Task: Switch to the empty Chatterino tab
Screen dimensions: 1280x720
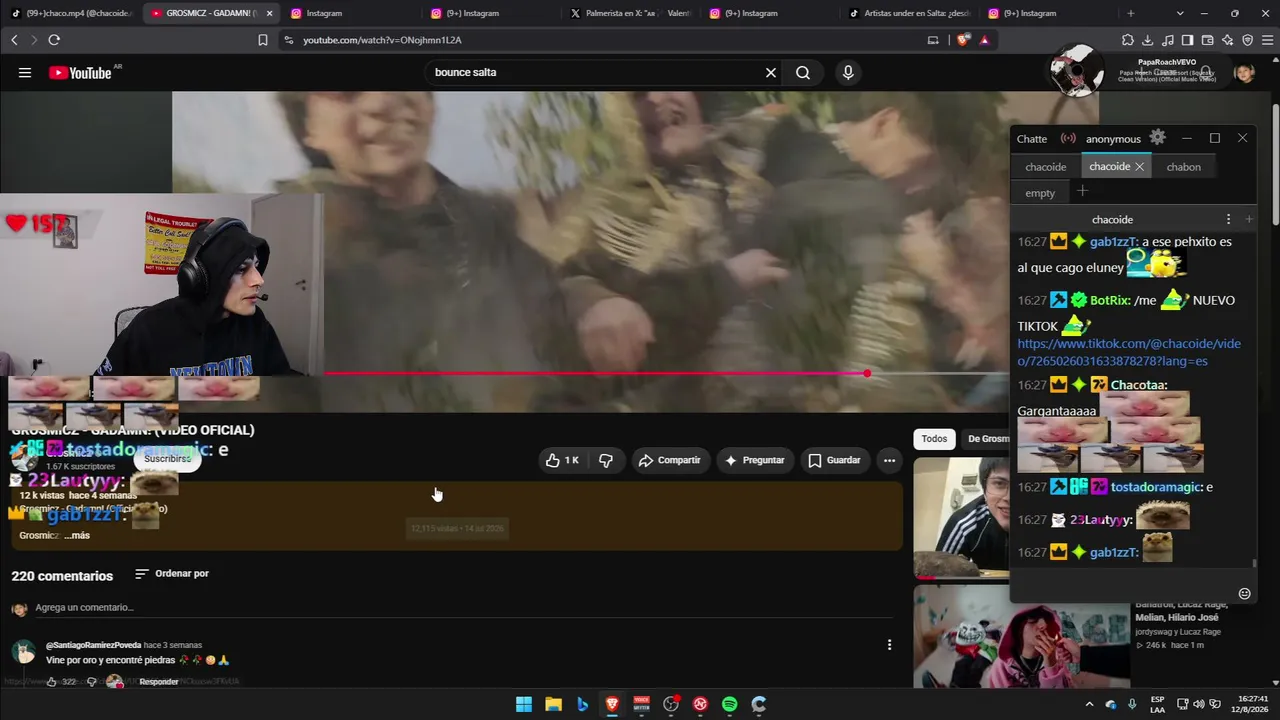Action: tap(1040, 193)
